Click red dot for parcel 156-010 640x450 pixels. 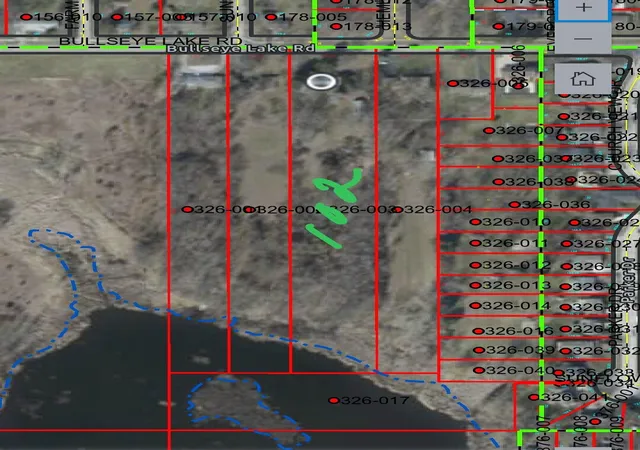point(27,17)
